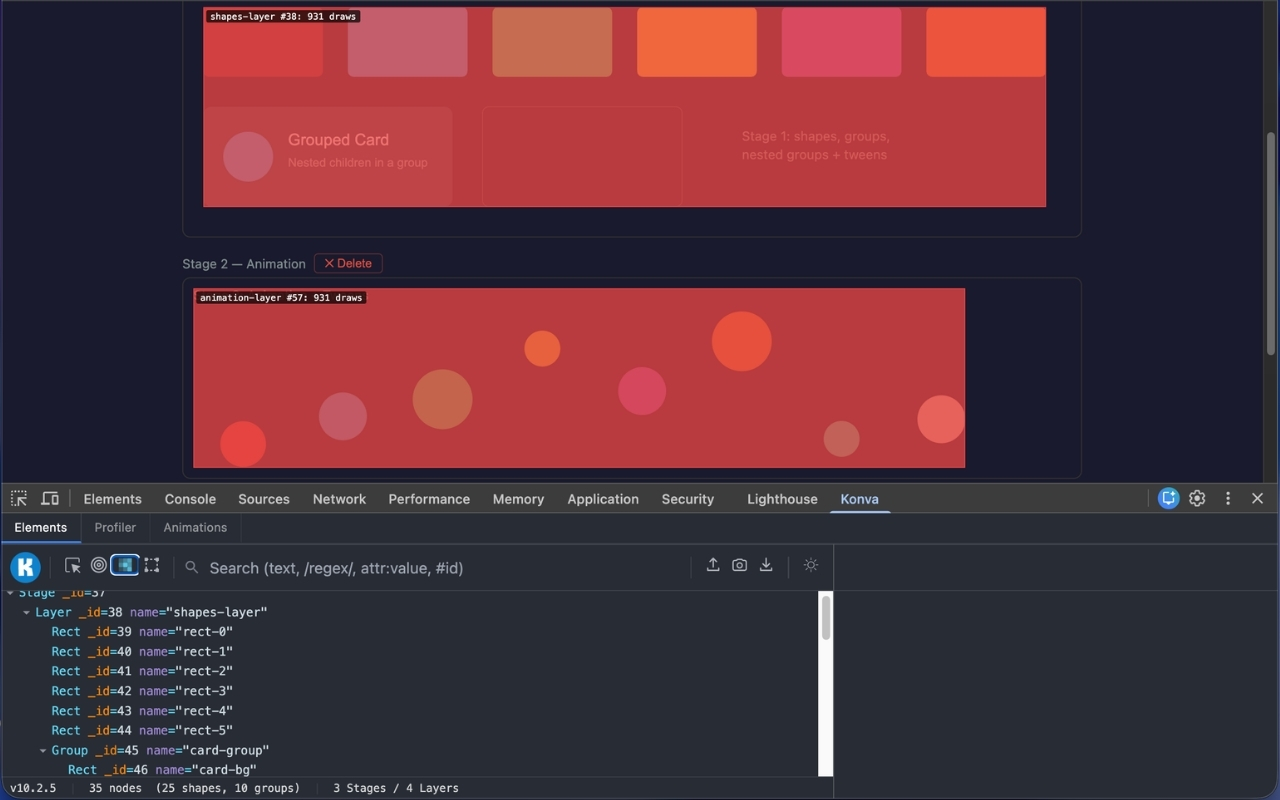Click the 35 nodes status text
1280x800 pixels.
[194, 788]
